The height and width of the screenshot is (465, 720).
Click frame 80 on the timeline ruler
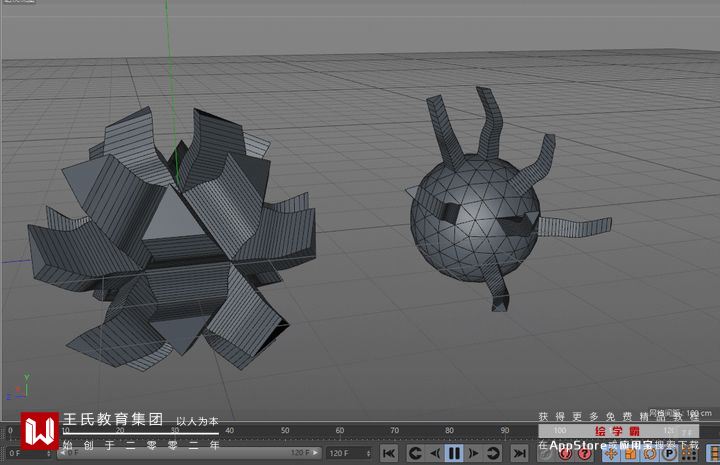click(449, 431)
